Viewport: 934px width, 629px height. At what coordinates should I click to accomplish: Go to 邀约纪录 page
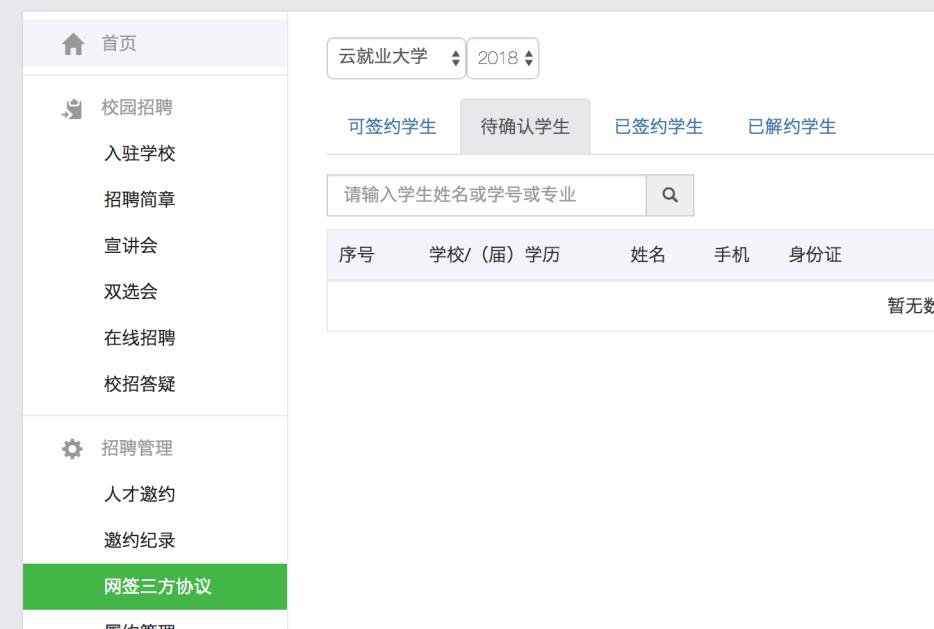coord(140,540)
